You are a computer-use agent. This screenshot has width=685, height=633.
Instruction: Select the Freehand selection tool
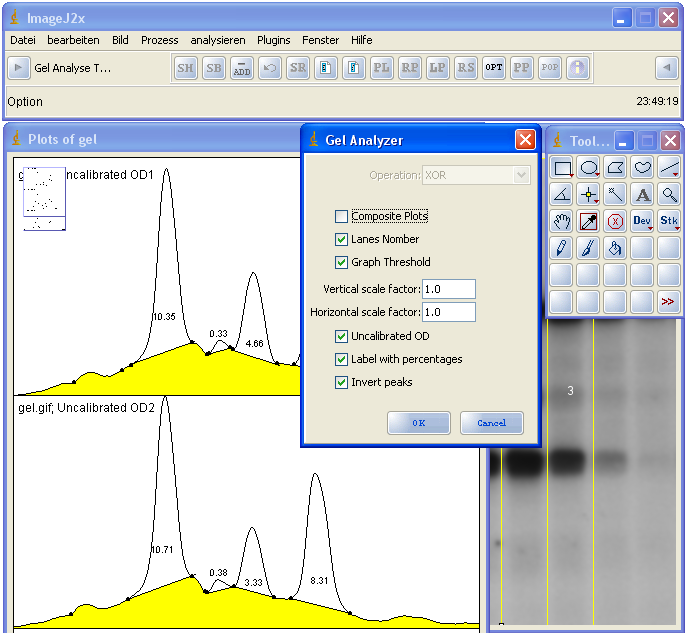(642, 168)
